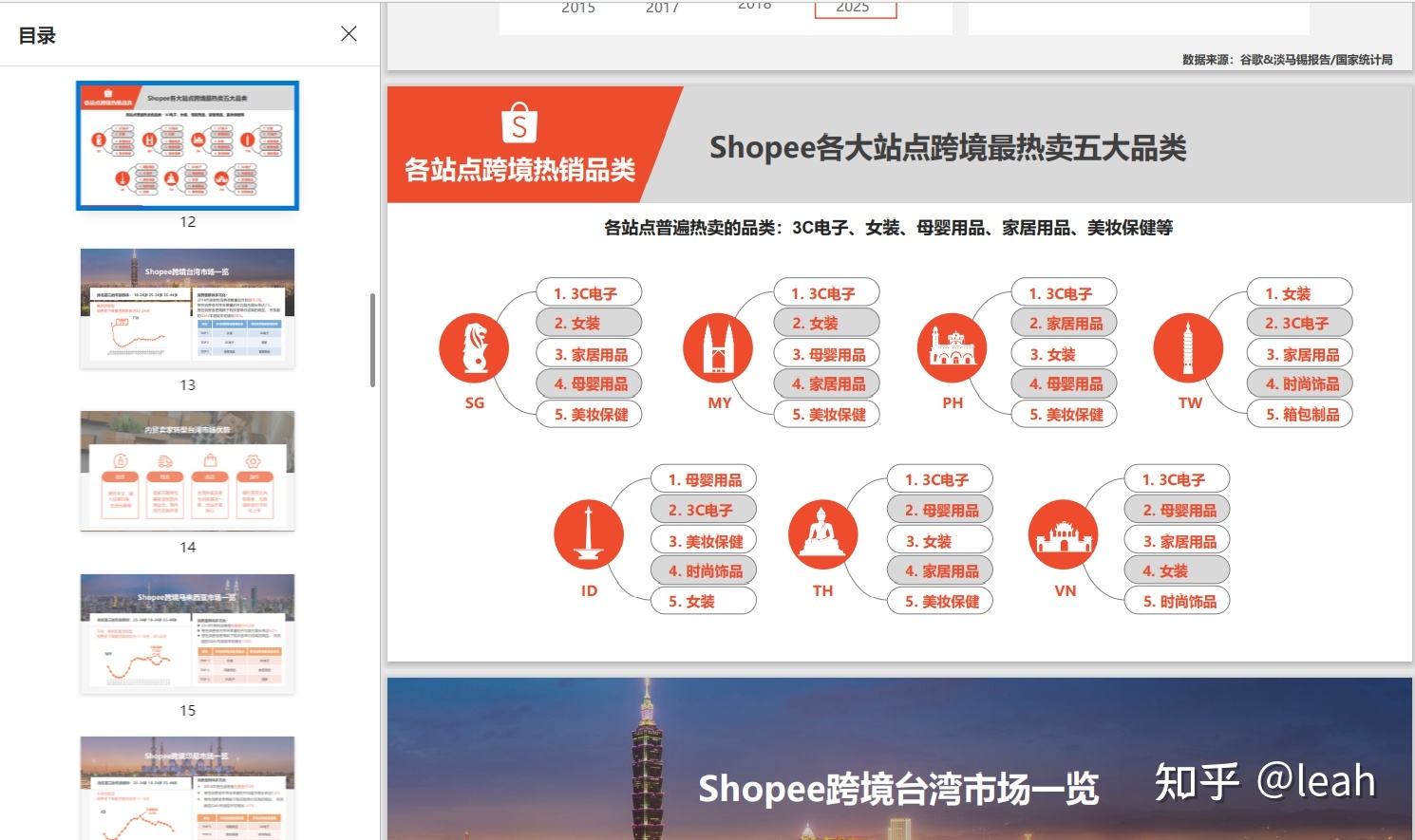Open page 12 thumbnail
The width and height of the screenshot is (1415, 840).
pyautogui.click(x=187, y=145)
